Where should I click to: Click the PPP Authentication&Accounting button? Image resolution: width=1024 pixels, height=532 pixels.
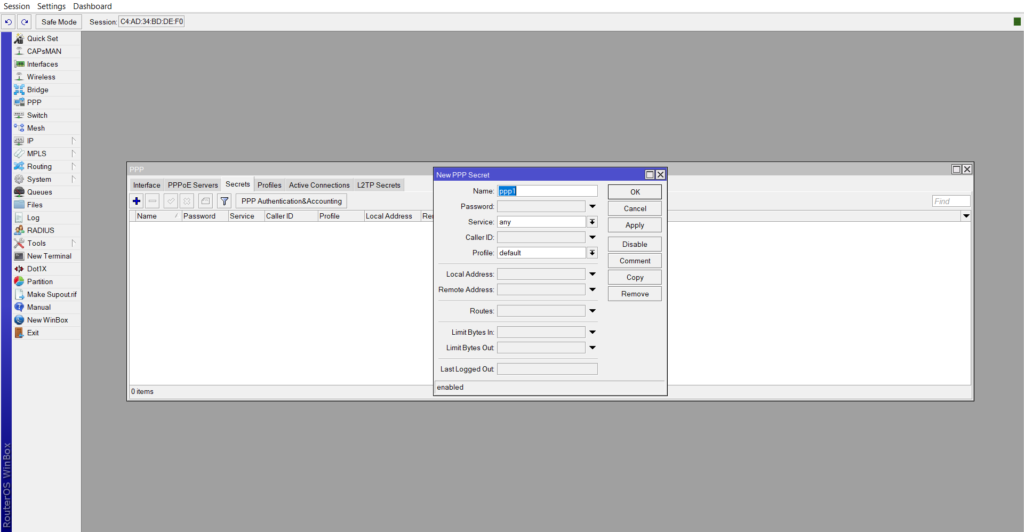[x=291, y=201]
